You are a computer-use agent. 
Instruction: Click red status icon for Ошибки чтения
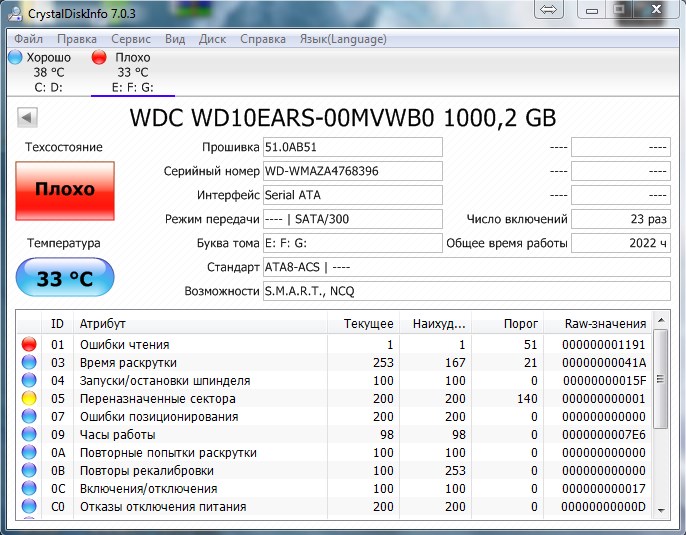tap(29, 344)
